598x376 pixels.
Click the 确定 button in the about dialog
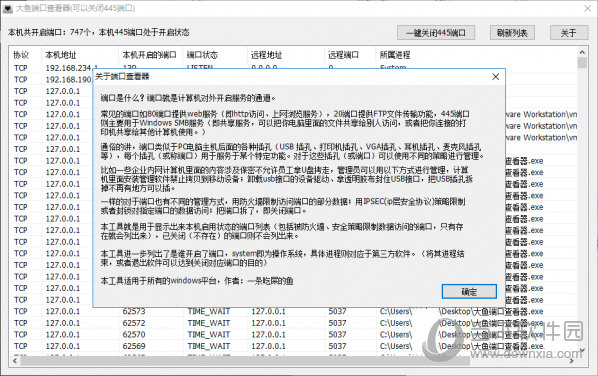point(469,292)
